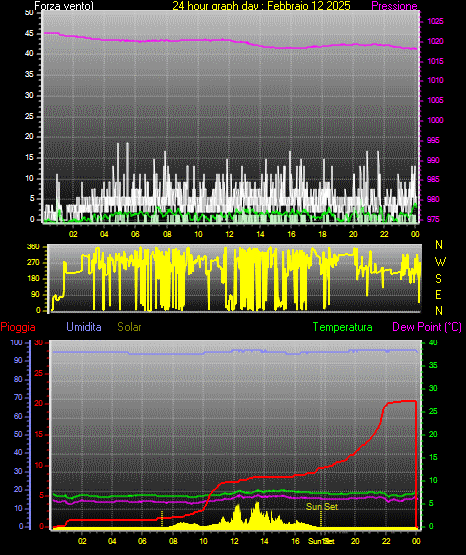Click wind direction axis value '270'
Screen dimensions: 466x555
point(33,263)
